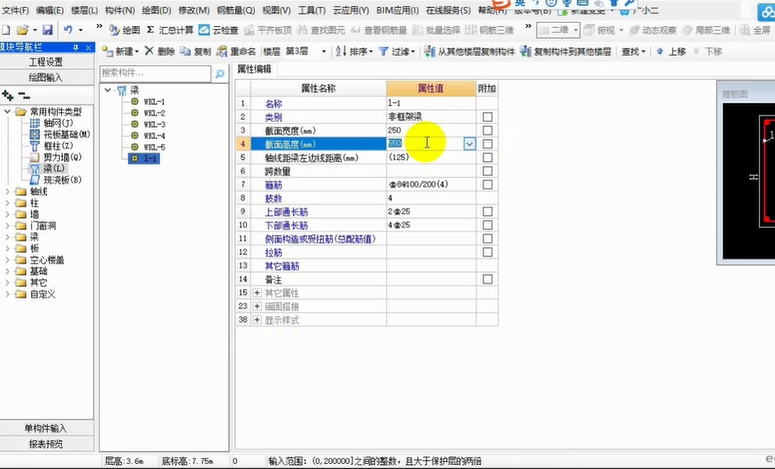
Task: Expand row 38 显示样式
Action: point(257,320)
